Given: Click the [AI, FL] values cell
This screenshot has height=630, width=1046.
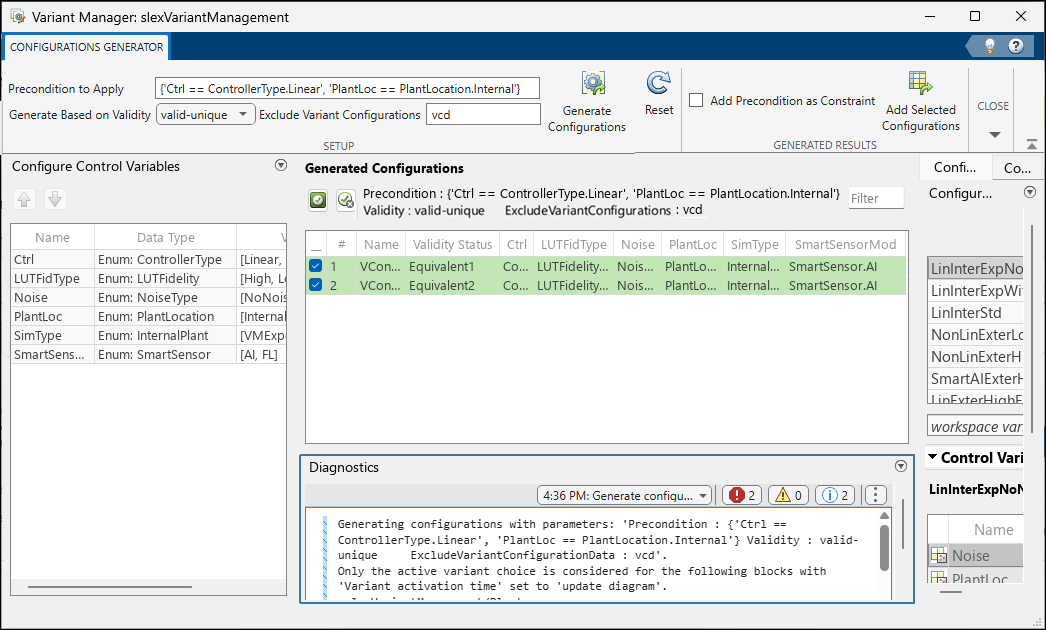Looking at the screenshot, I should tap(262, 354).
